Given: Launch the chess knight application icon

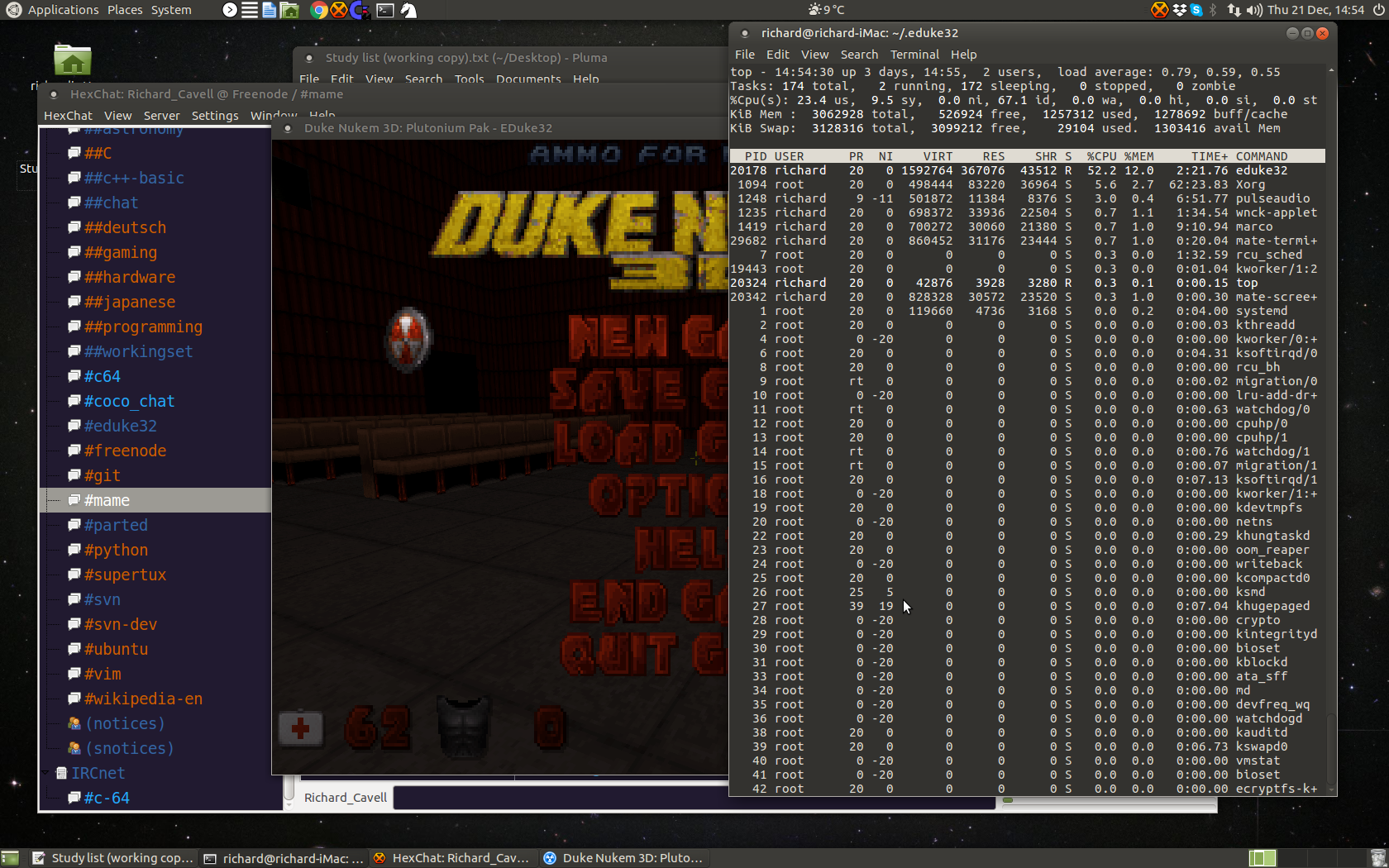Looking at the screenshot, I should (408, 10).
